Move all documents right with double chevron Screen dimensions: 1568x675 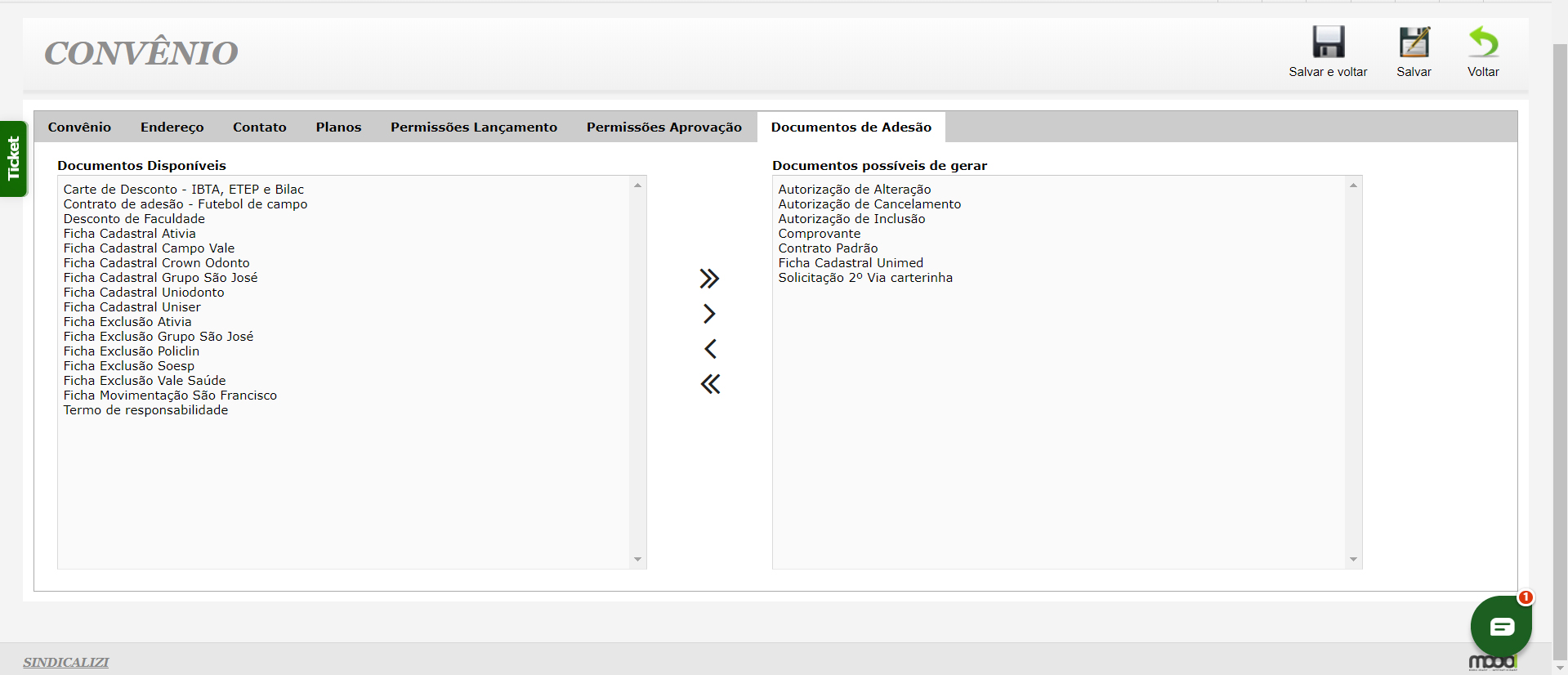709,279
